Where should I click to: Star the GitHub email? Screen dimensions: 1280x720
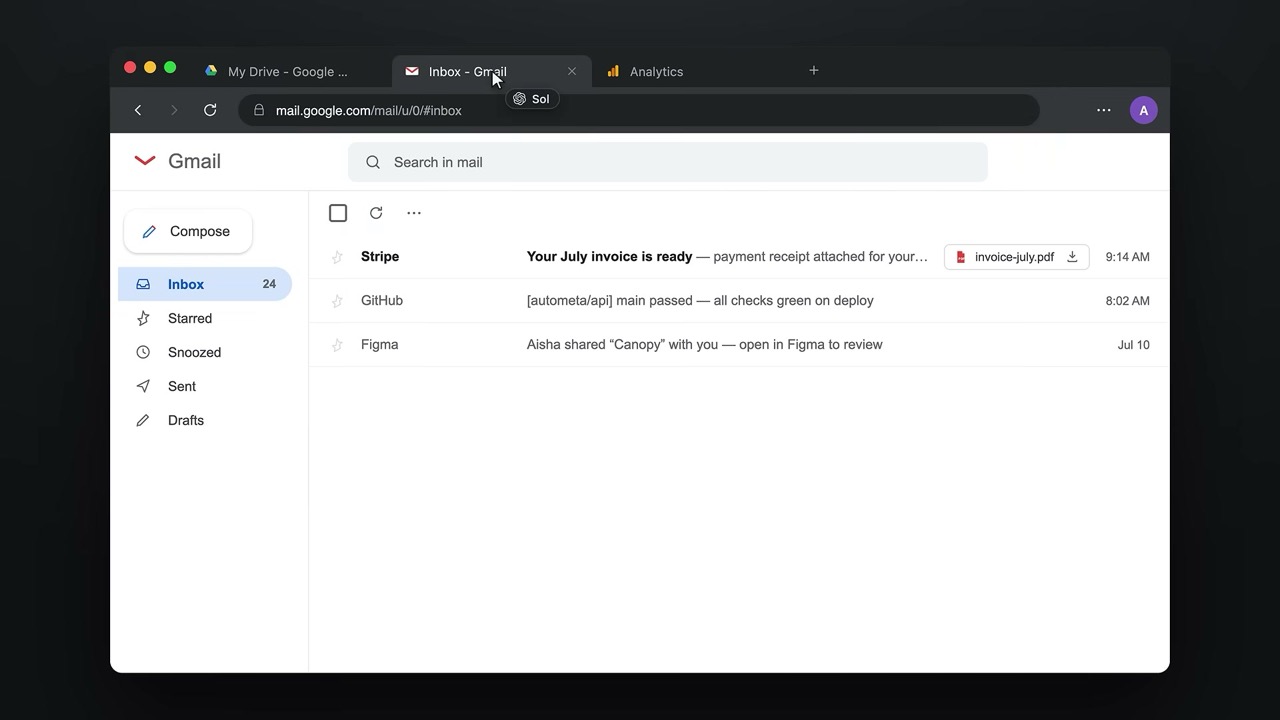click(337, 301)
